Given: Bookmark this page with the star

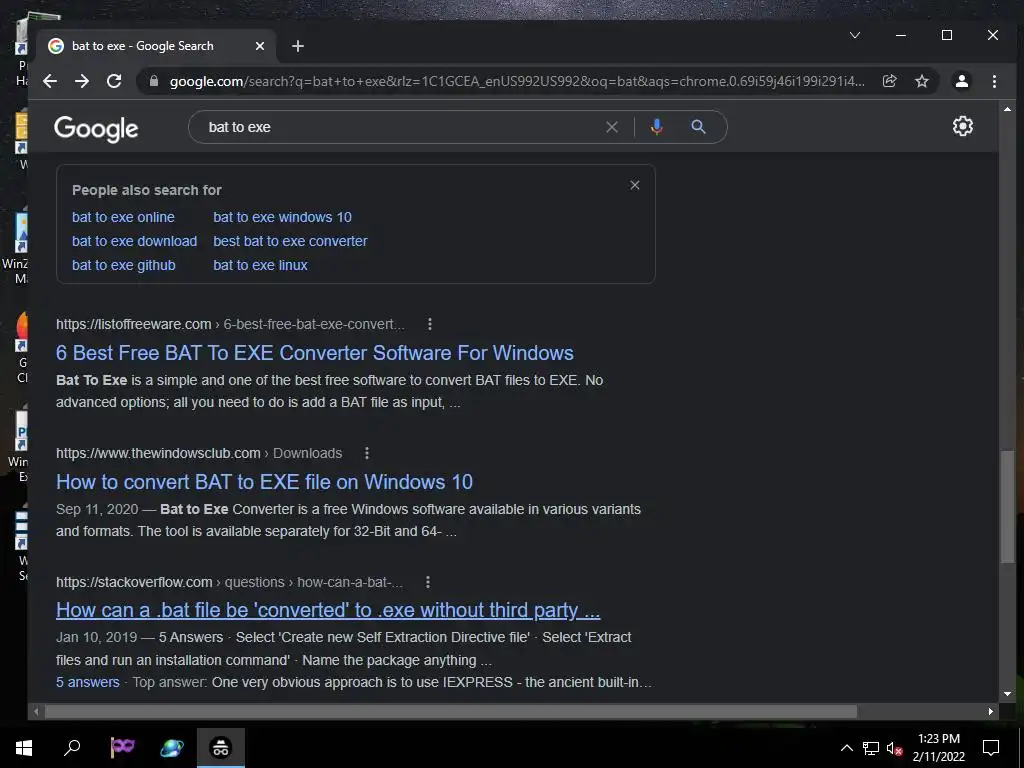Looking at the screenshot, I should 921,81.
